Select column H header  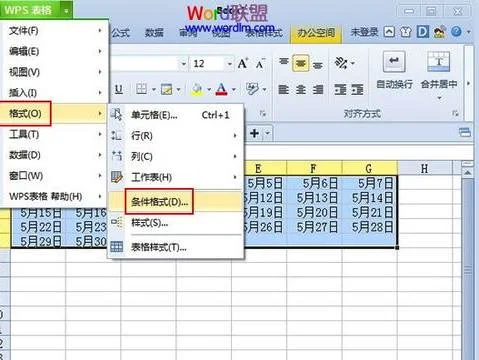(424, 168)
